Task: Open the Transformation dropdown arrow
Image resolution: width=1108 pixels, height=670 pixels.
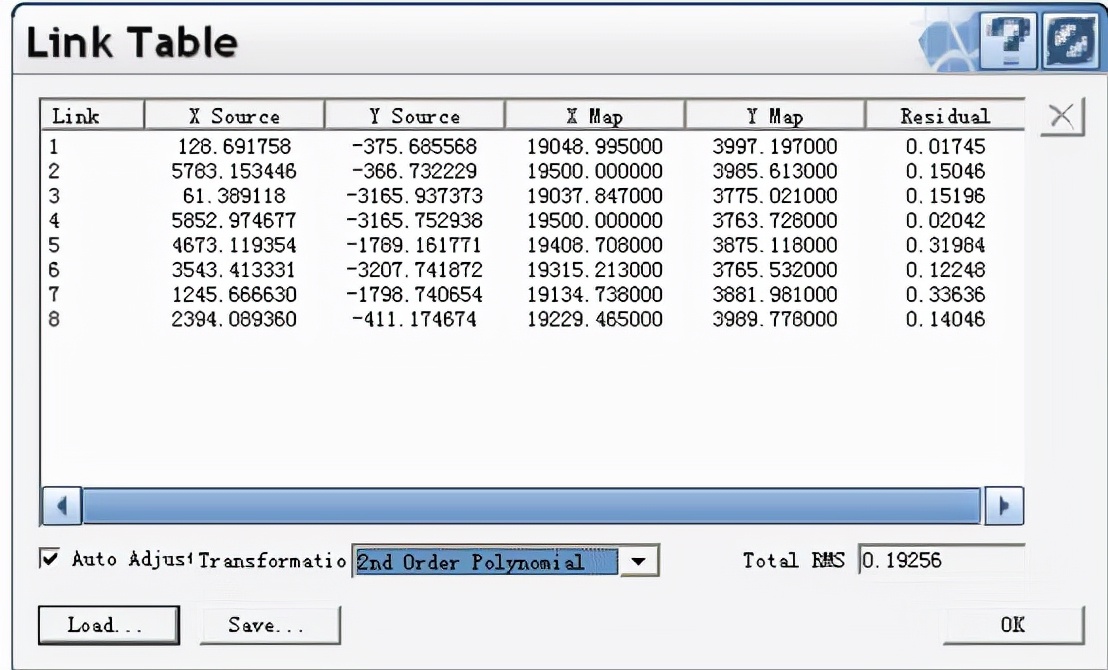Action: (639, 562)
